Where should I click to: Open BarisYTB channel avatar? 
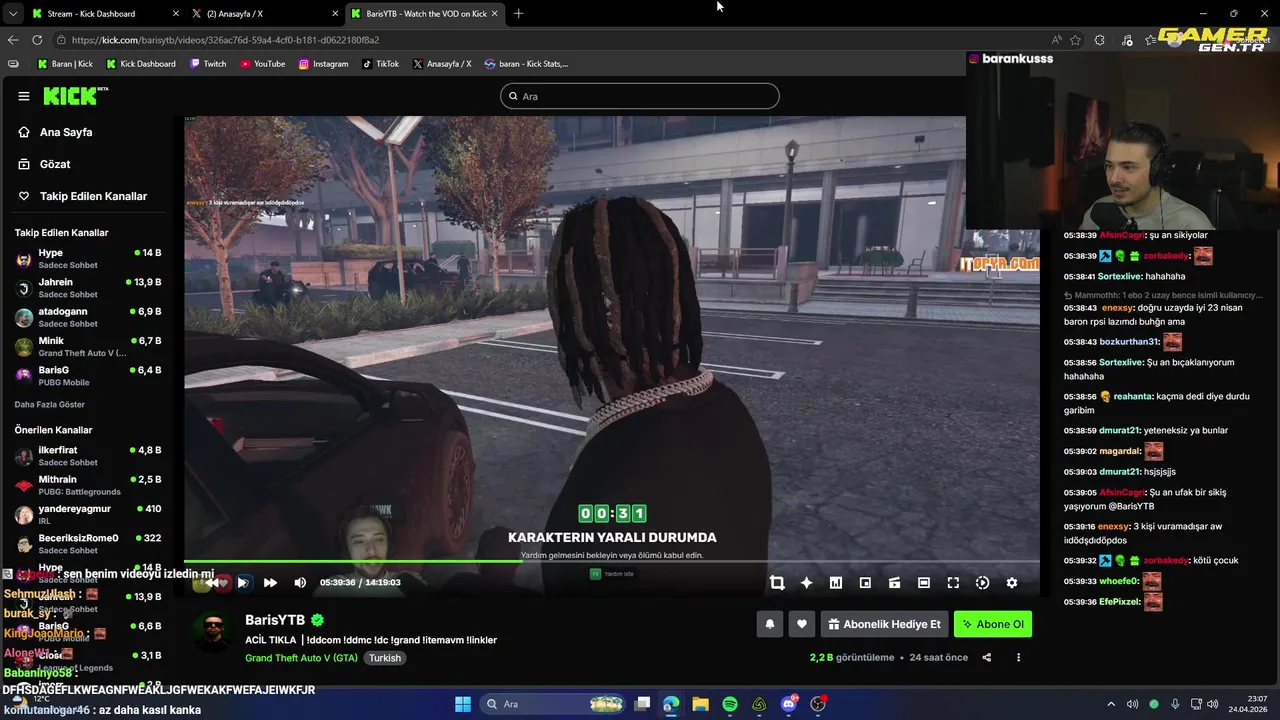[x=213, y=633]
